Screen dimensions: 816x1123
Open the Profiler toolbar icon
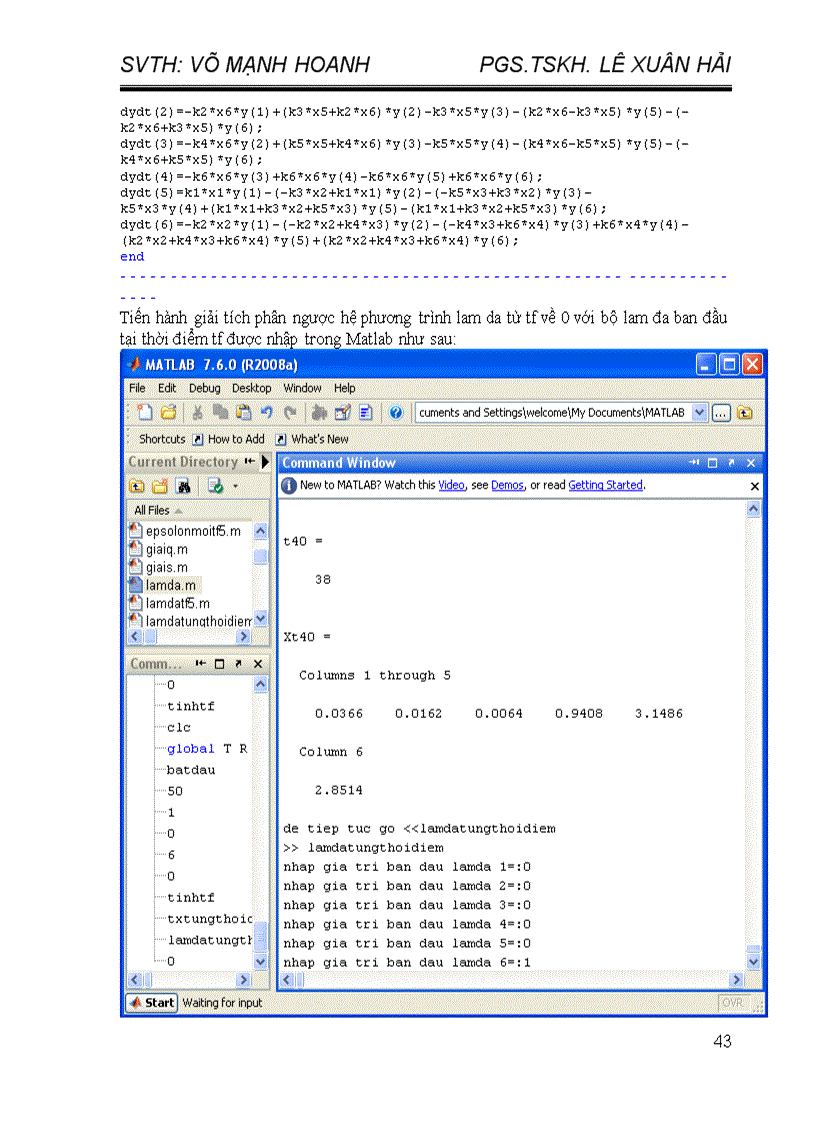click(x=365, y=412)
